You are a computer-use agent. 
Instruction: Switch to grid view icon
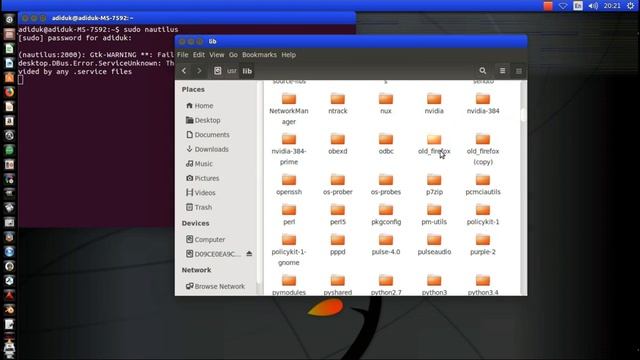click(518, 71)
